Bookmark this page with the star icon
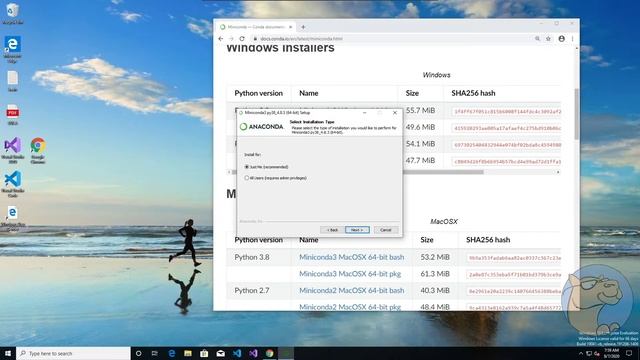 [x=549, y=39]
